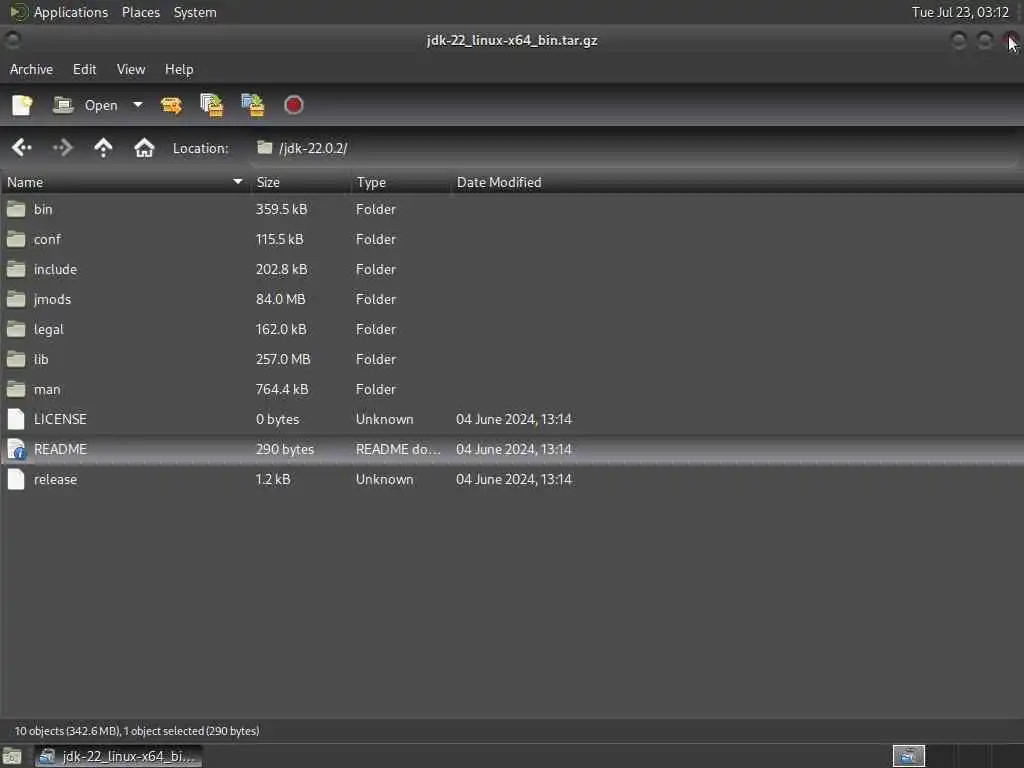Click the 'man' folder name

[x=47, y=389]
